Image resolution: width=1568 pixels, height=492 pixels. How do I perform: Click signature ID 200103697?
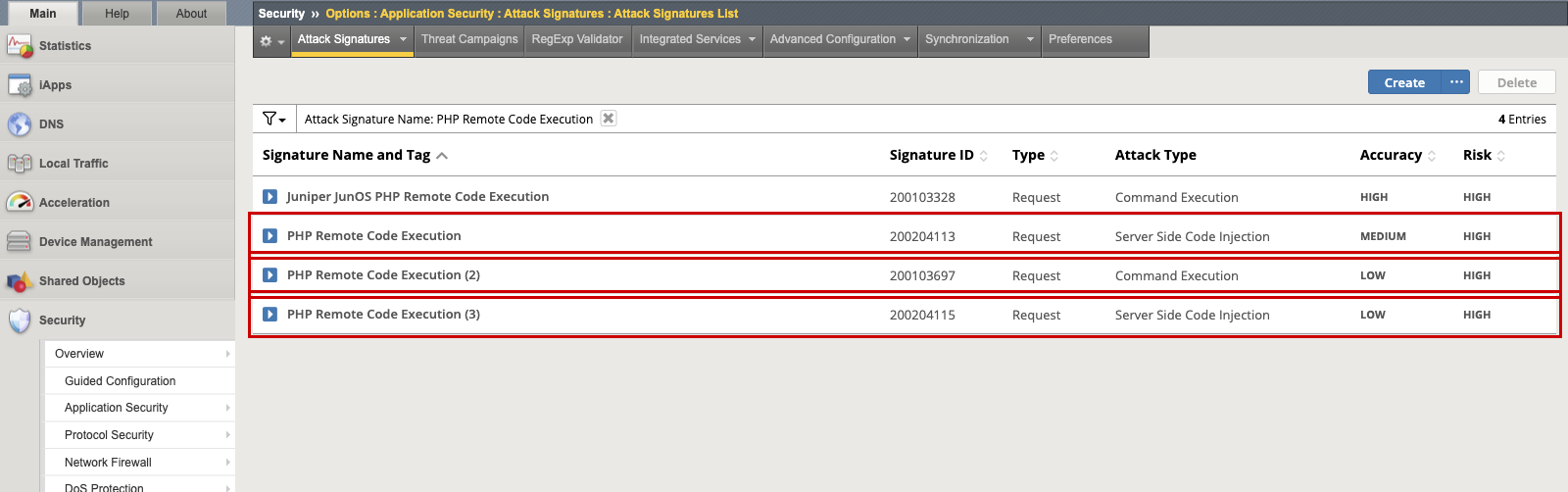pos(922,275)
